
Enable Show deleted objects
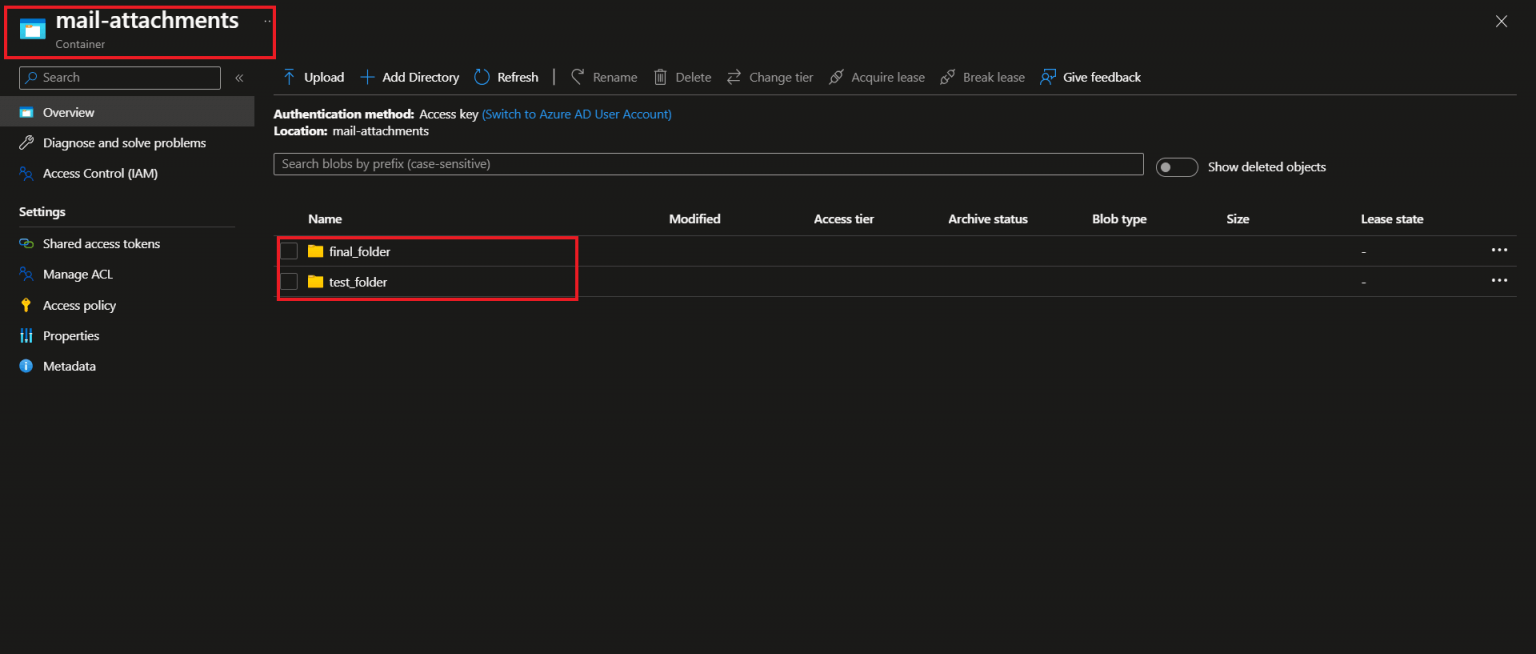point(1177,167)
